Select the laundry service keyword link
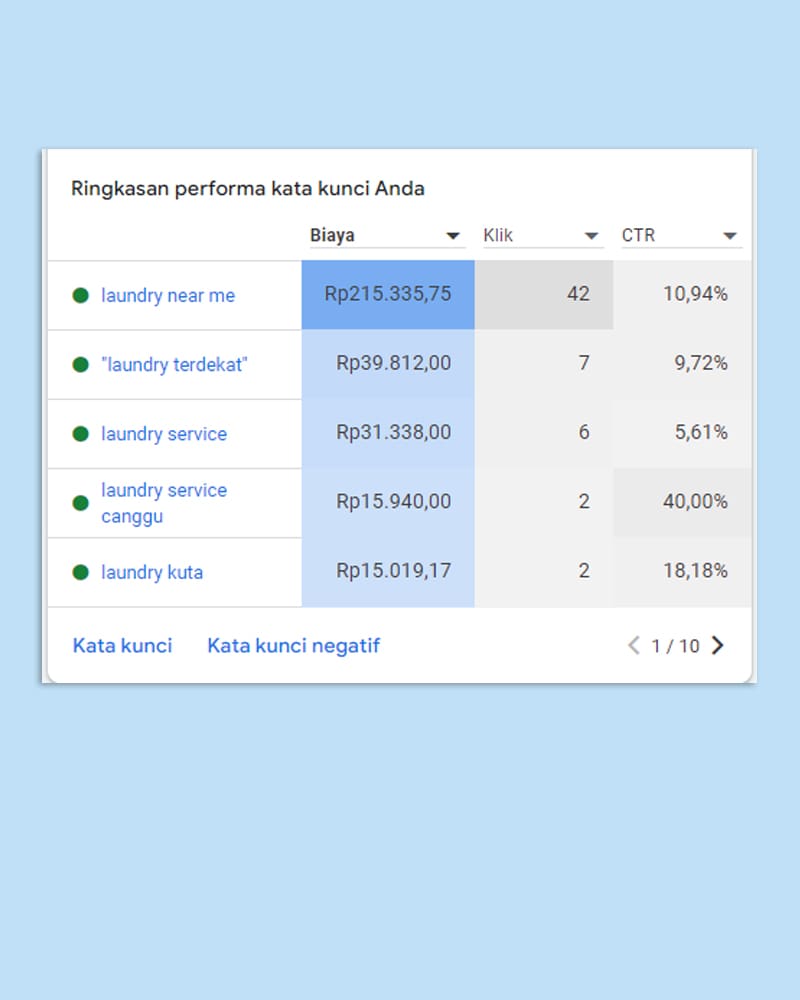 tap(164, 434)
